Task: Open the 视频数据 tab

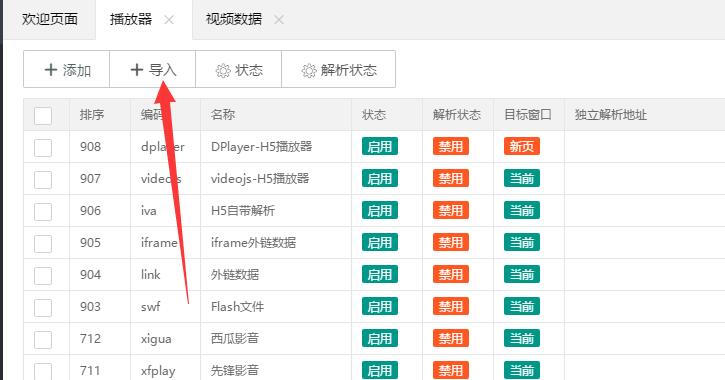Action: tap(234, 19)
